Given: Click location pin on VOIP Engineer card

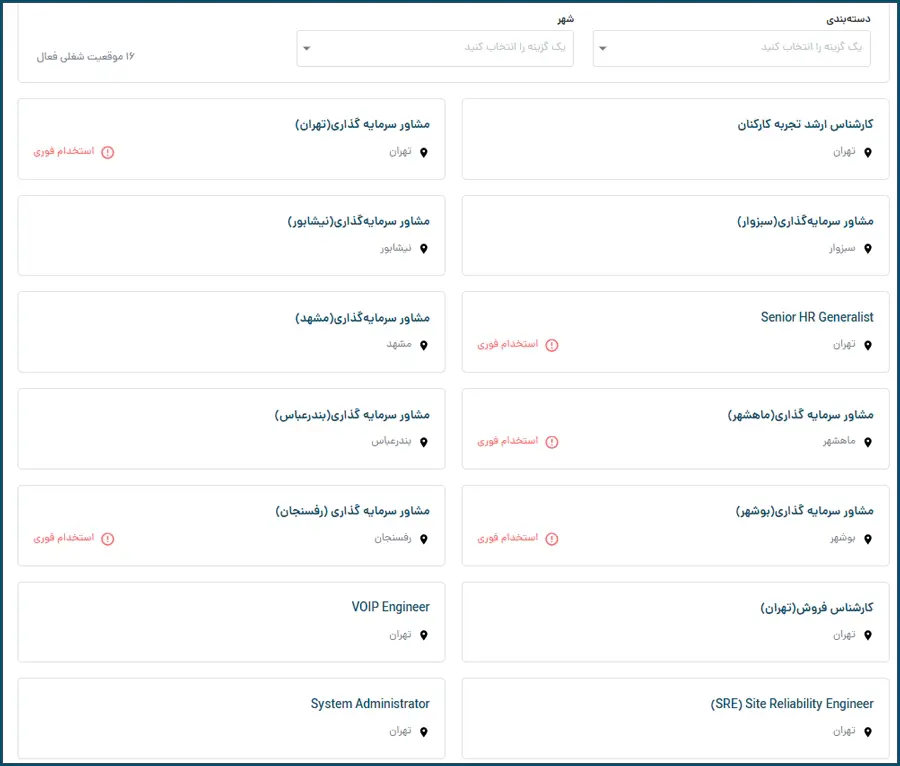Looking at the screenshot, I should point(424,635).
